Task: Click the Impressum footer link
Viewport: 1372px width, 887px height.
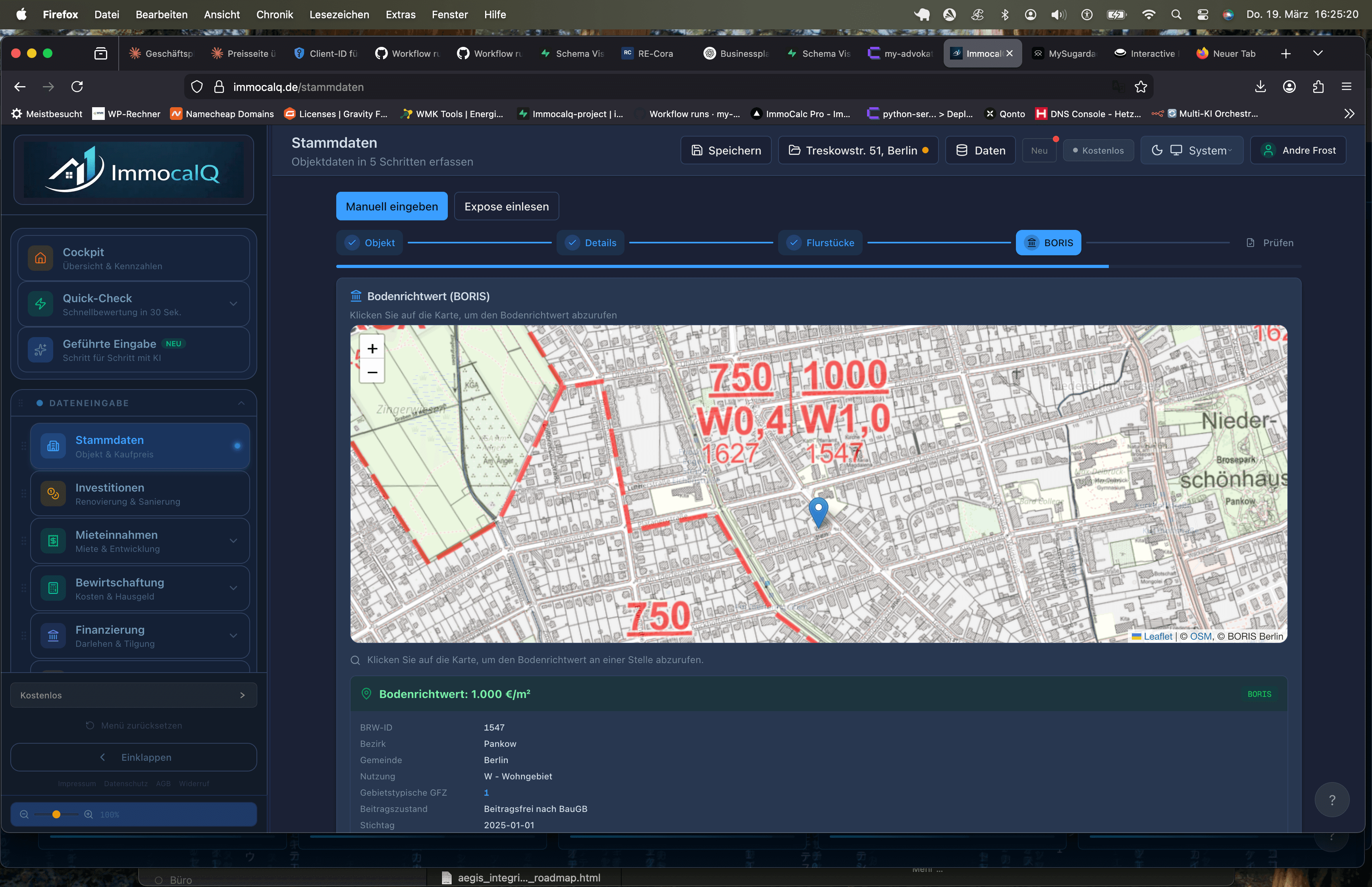Action: pyautogui.click(x=77, y=783)
